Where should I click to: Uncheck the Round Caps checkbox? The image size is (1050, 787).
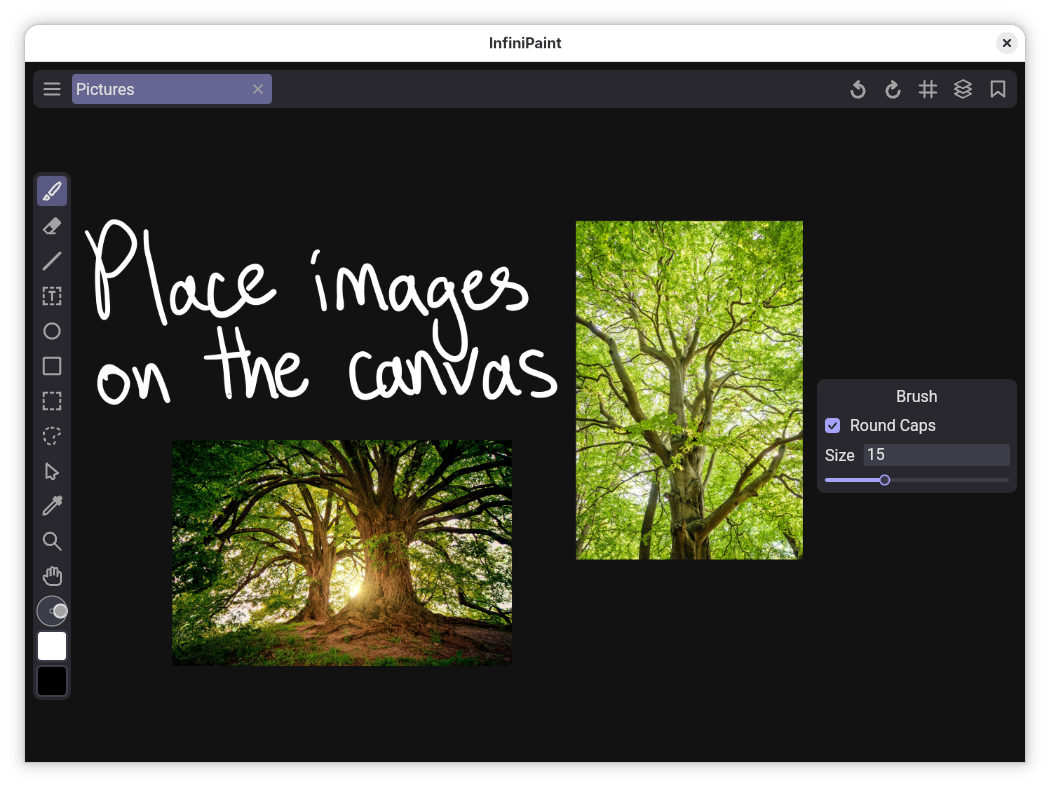coord(832,425)
